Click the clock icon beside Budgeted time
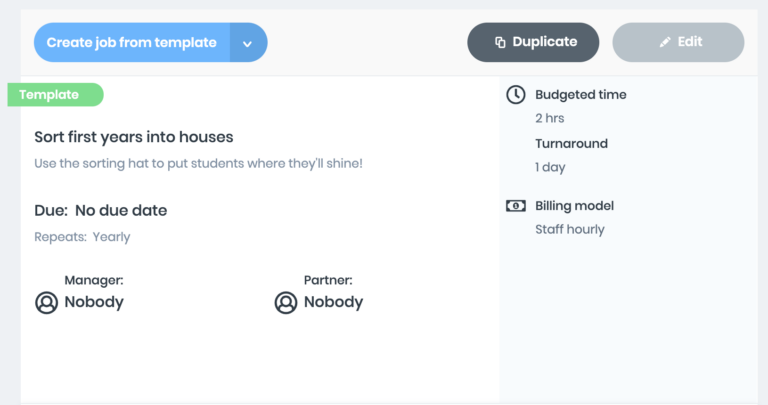 tap(515, 95)
